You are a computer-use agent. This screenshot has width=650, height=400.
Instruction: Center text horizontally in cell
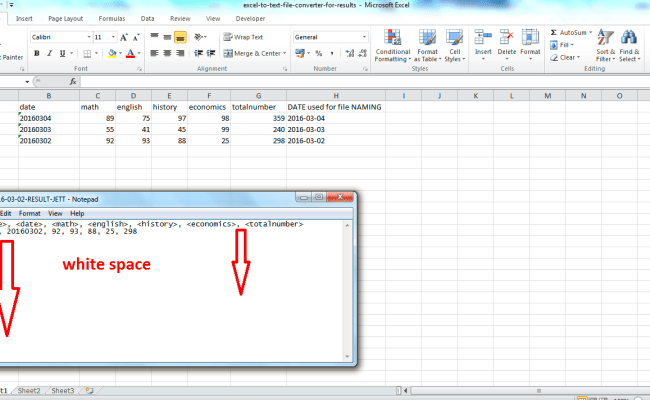tap(167, 53)
